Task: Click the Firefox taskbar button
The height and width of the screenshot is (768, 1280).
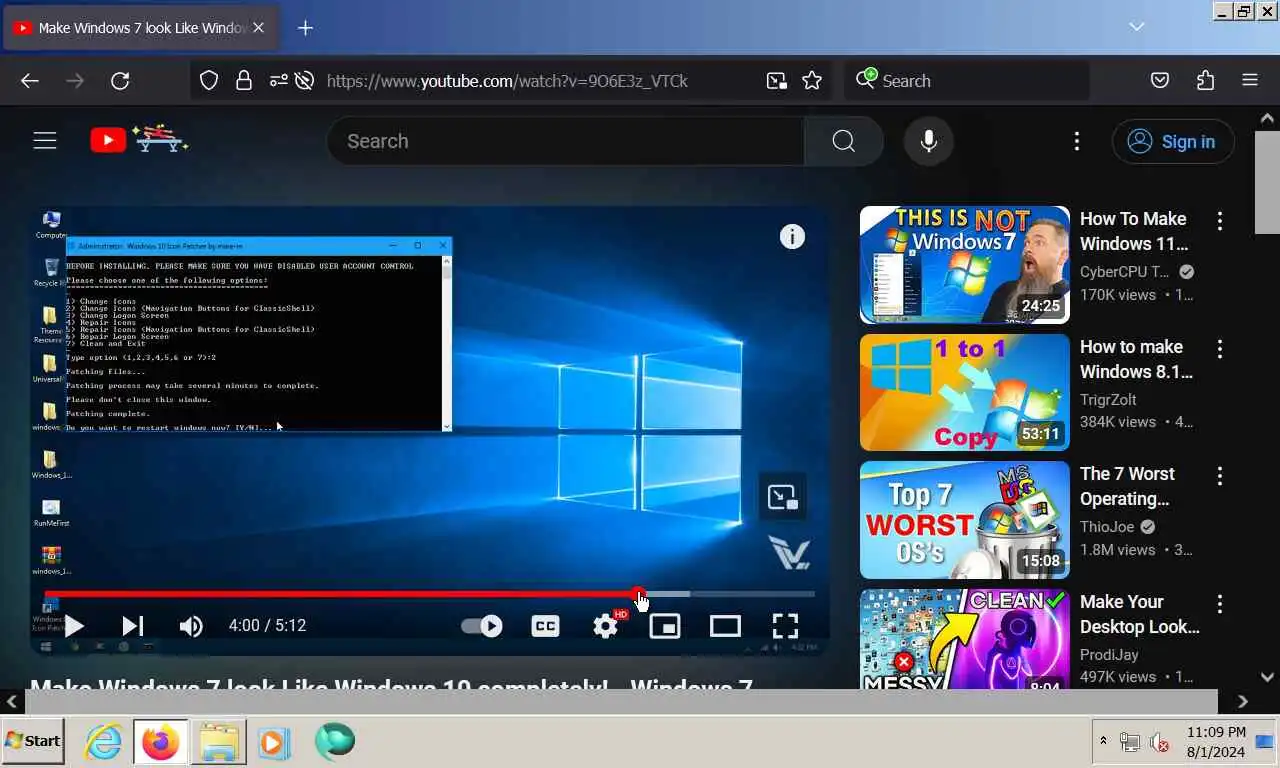Action: click(x=160, y=742)
